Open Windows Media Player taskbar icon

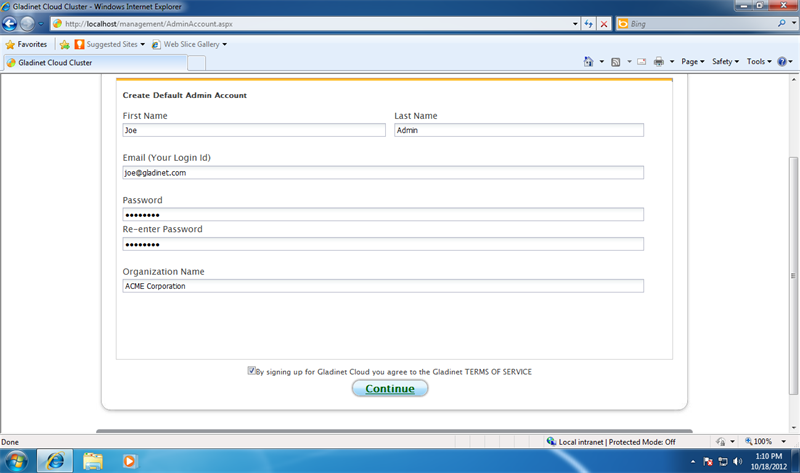[x=129, y=461]
